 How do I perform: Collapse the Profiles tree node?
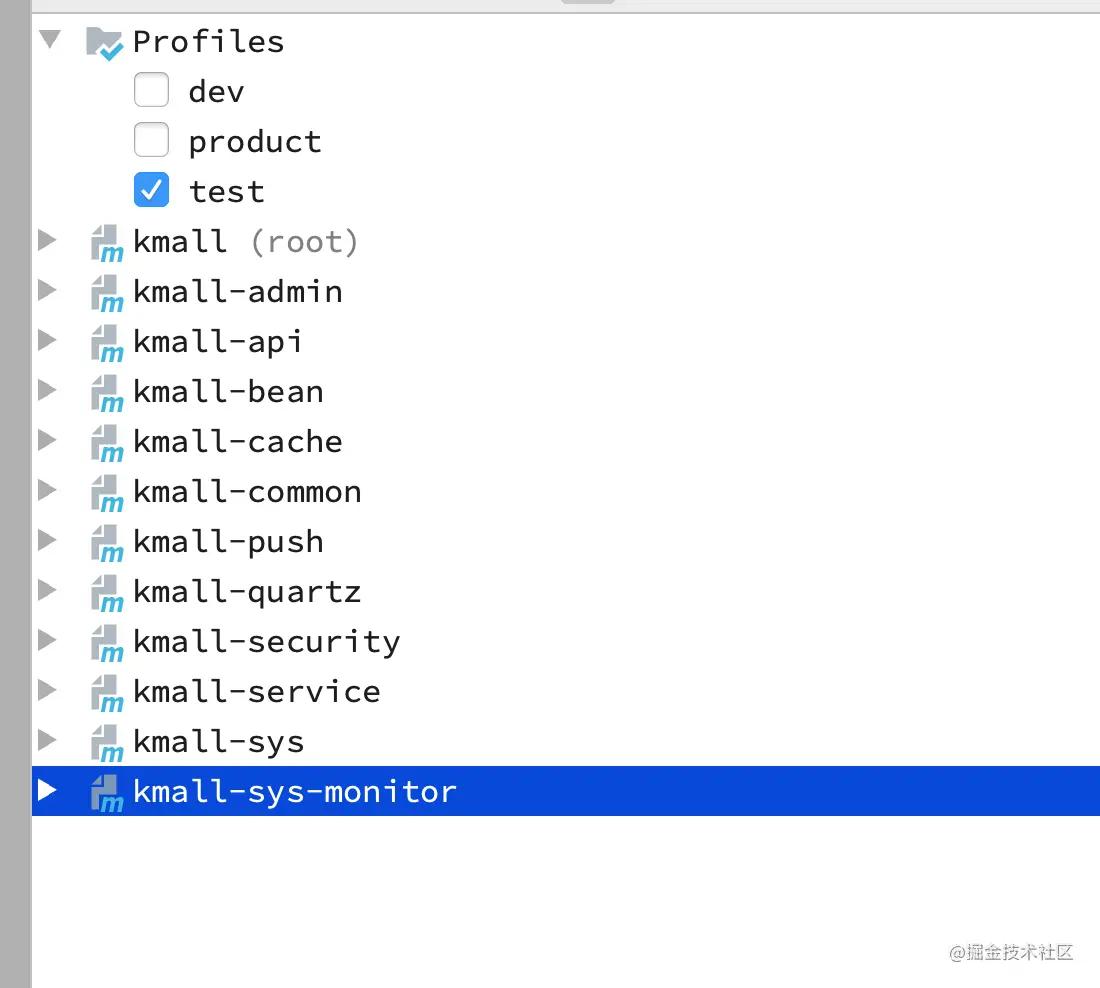[50, 39]
